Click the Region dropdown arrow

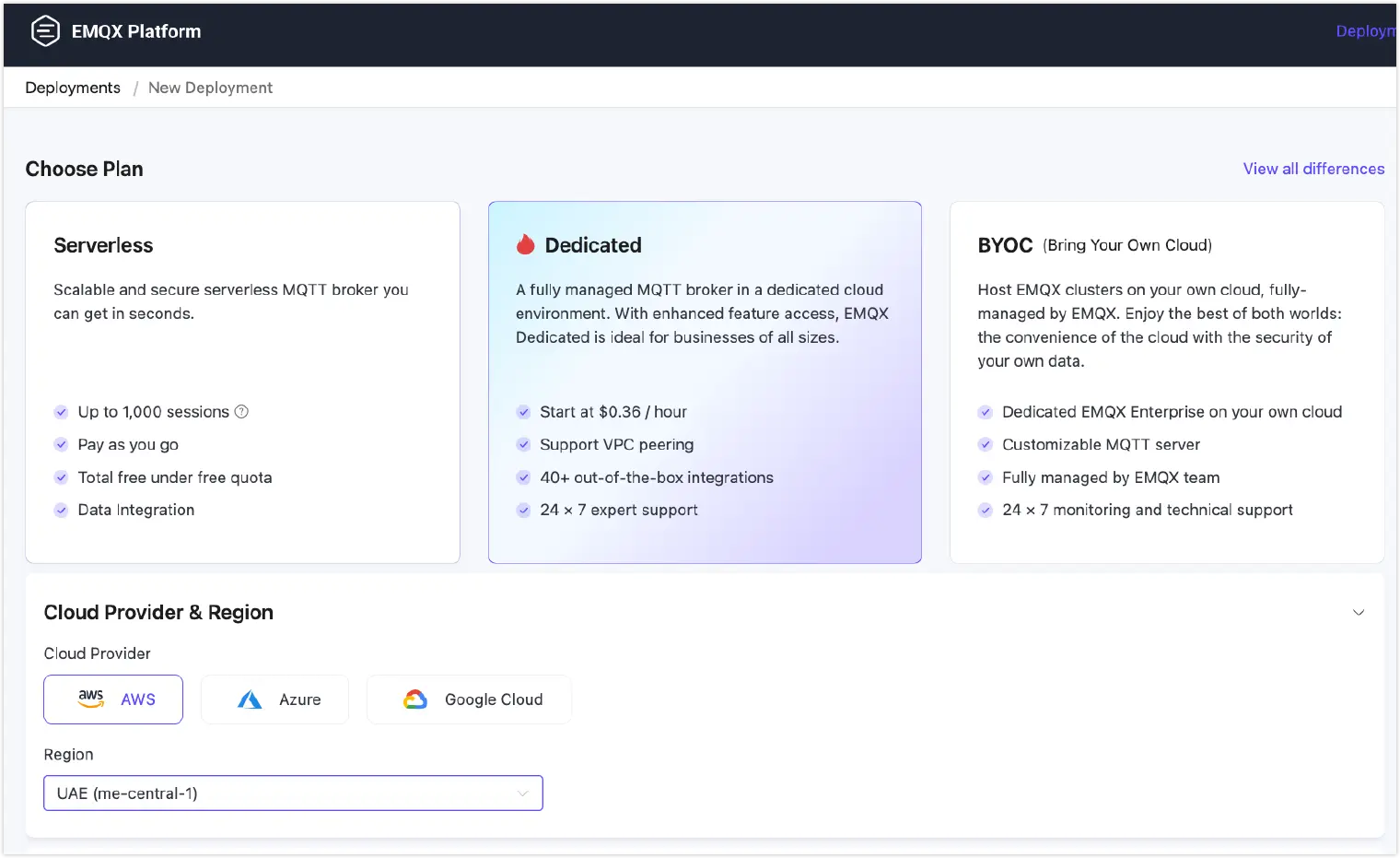(x=523, y=793)
